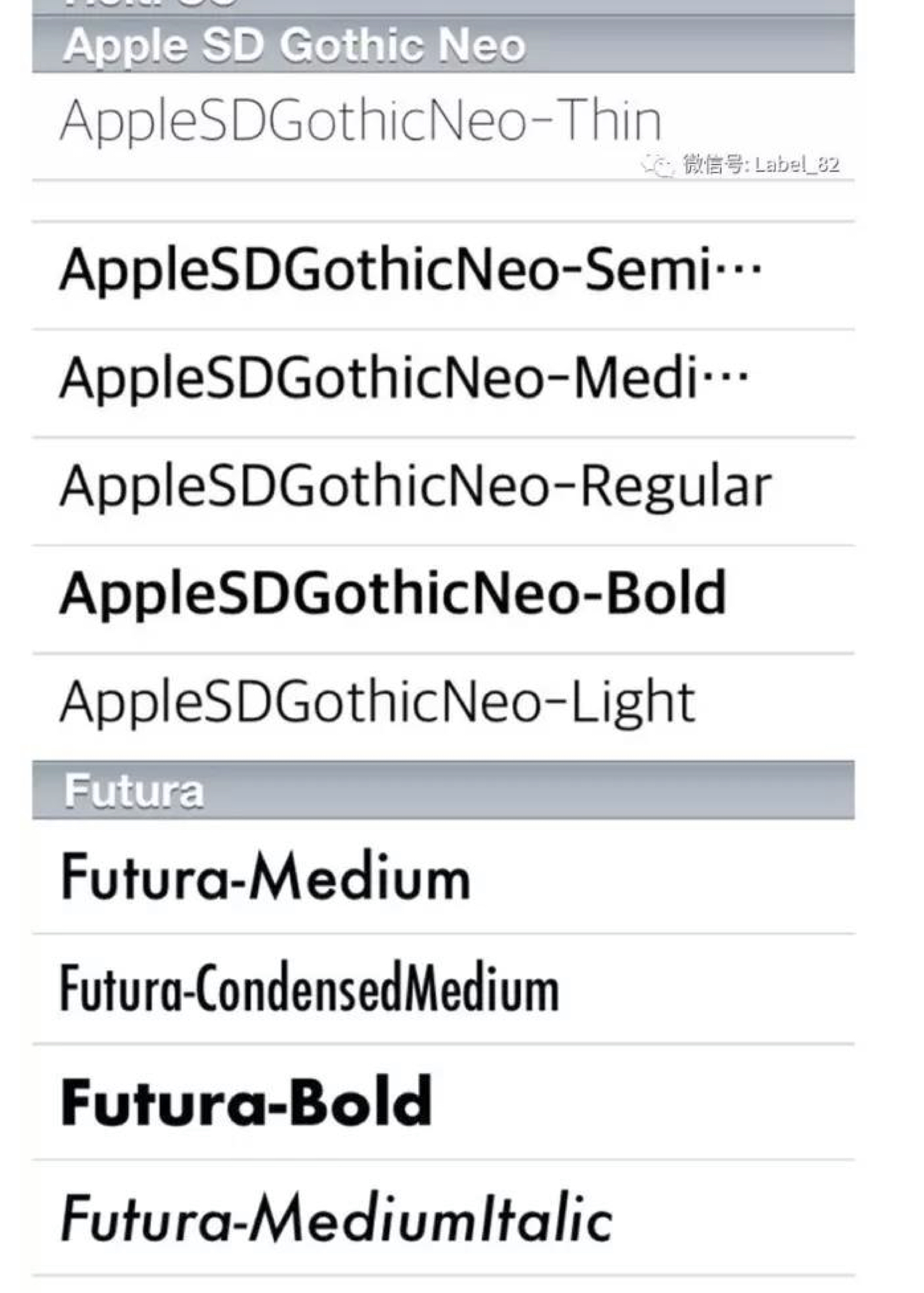The height and width of the screenshot is (1293, 924).
Task: Select the Futura-MediumItalic font
Action: [x=337, y=1218]
